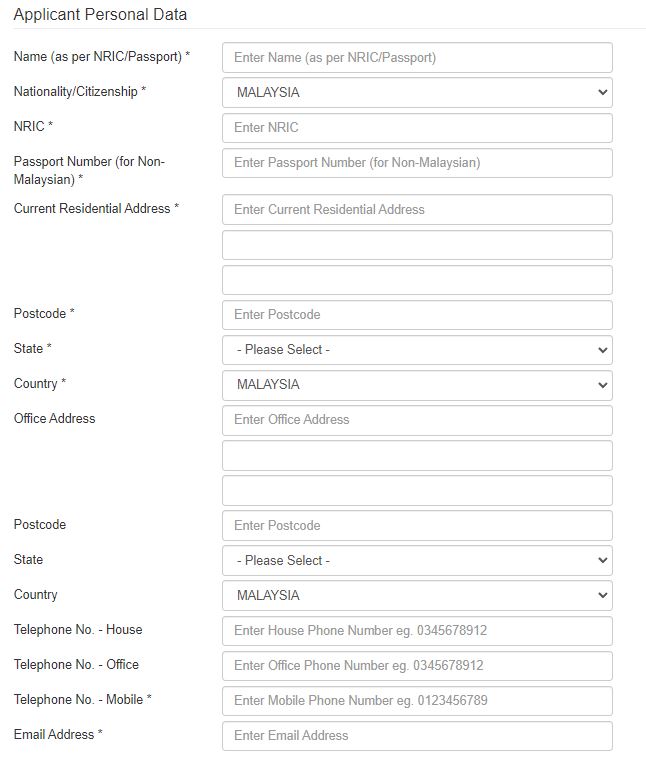Click the first Office Address line
This screenshot has width=646, height=758.
tap(416, 420)
